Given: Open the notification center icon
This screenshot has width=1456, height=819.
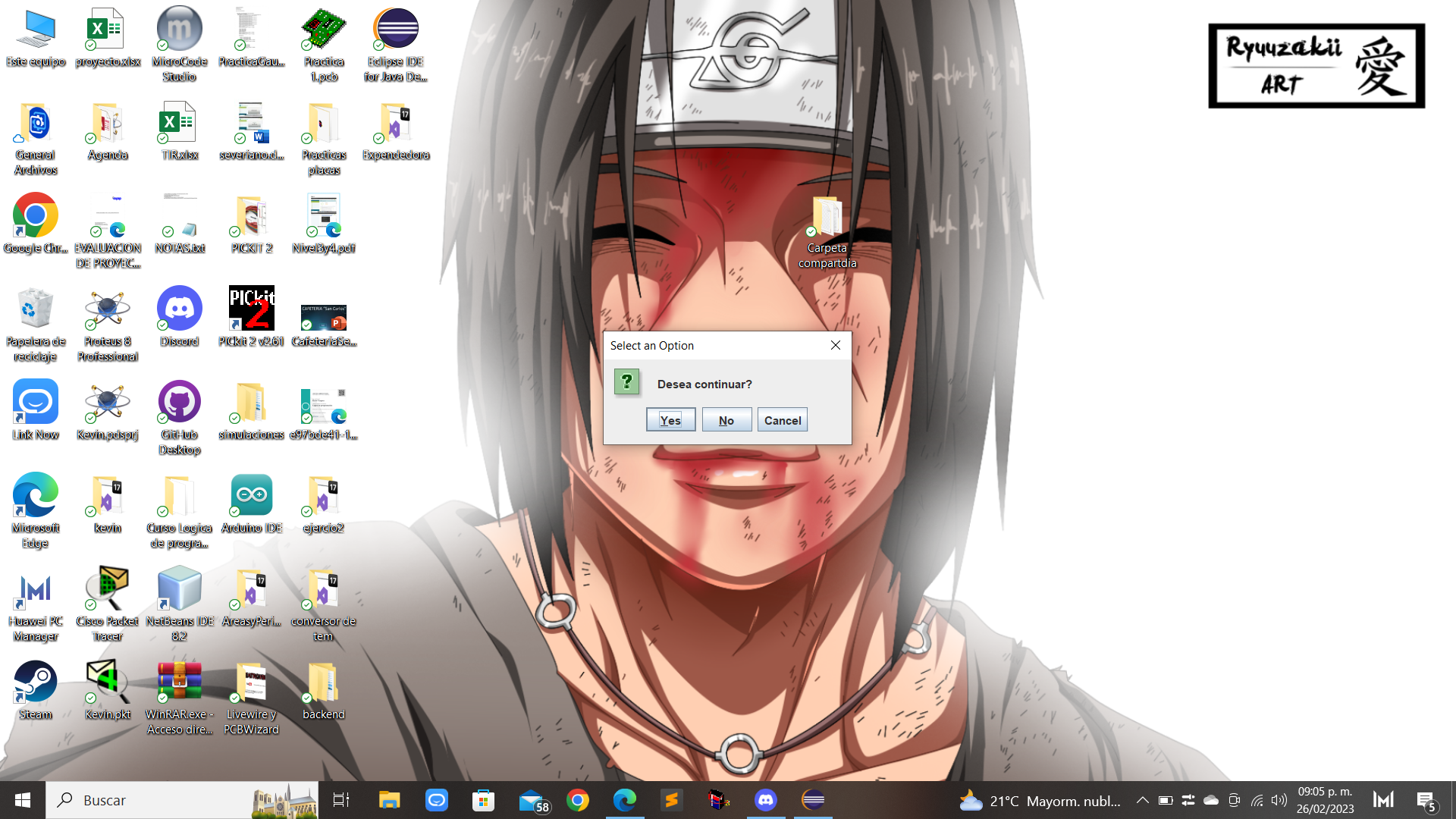Looking at the screenshot, I should (x=1426, y=800).
